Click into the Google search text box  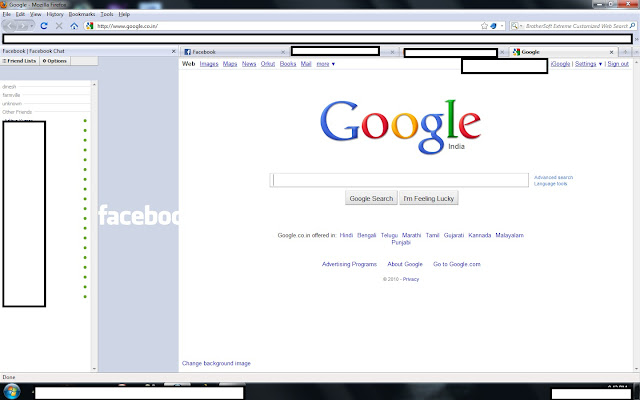click(400, 180)
